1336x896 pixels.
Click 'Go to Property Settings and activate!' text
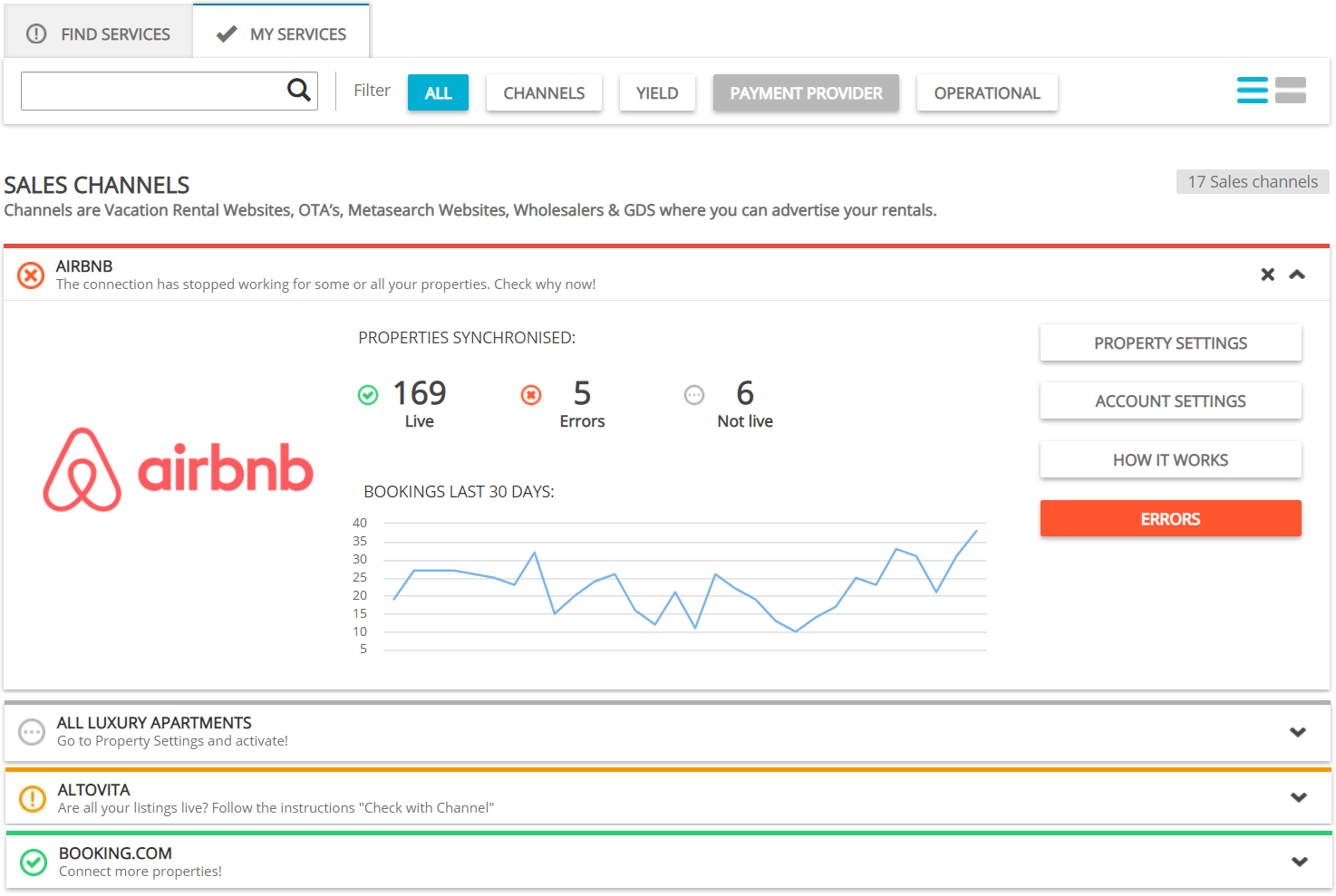tap(172, 741)
